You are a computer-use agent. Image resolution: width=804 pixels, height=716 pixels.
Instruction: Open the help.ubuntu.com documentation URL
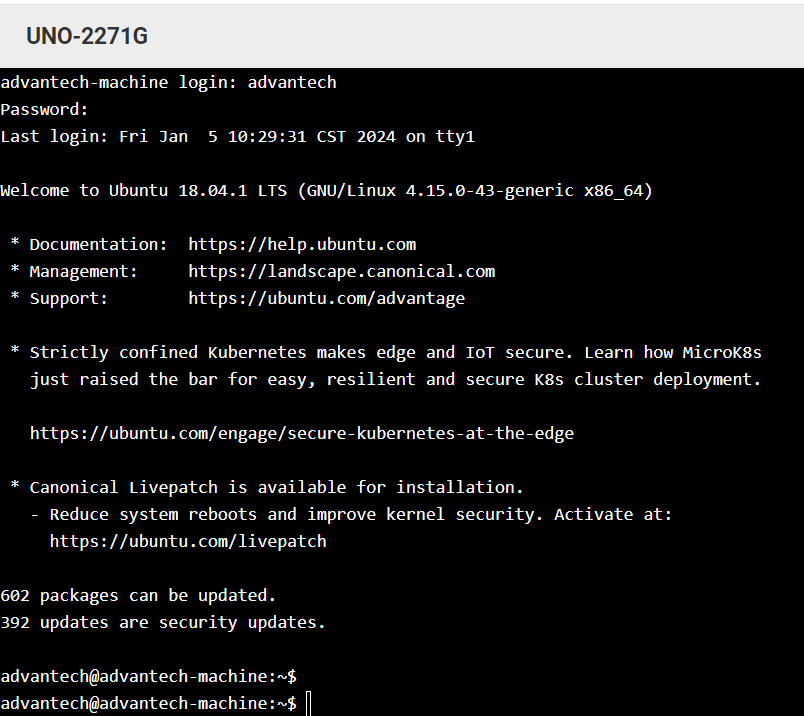point(302,244)
